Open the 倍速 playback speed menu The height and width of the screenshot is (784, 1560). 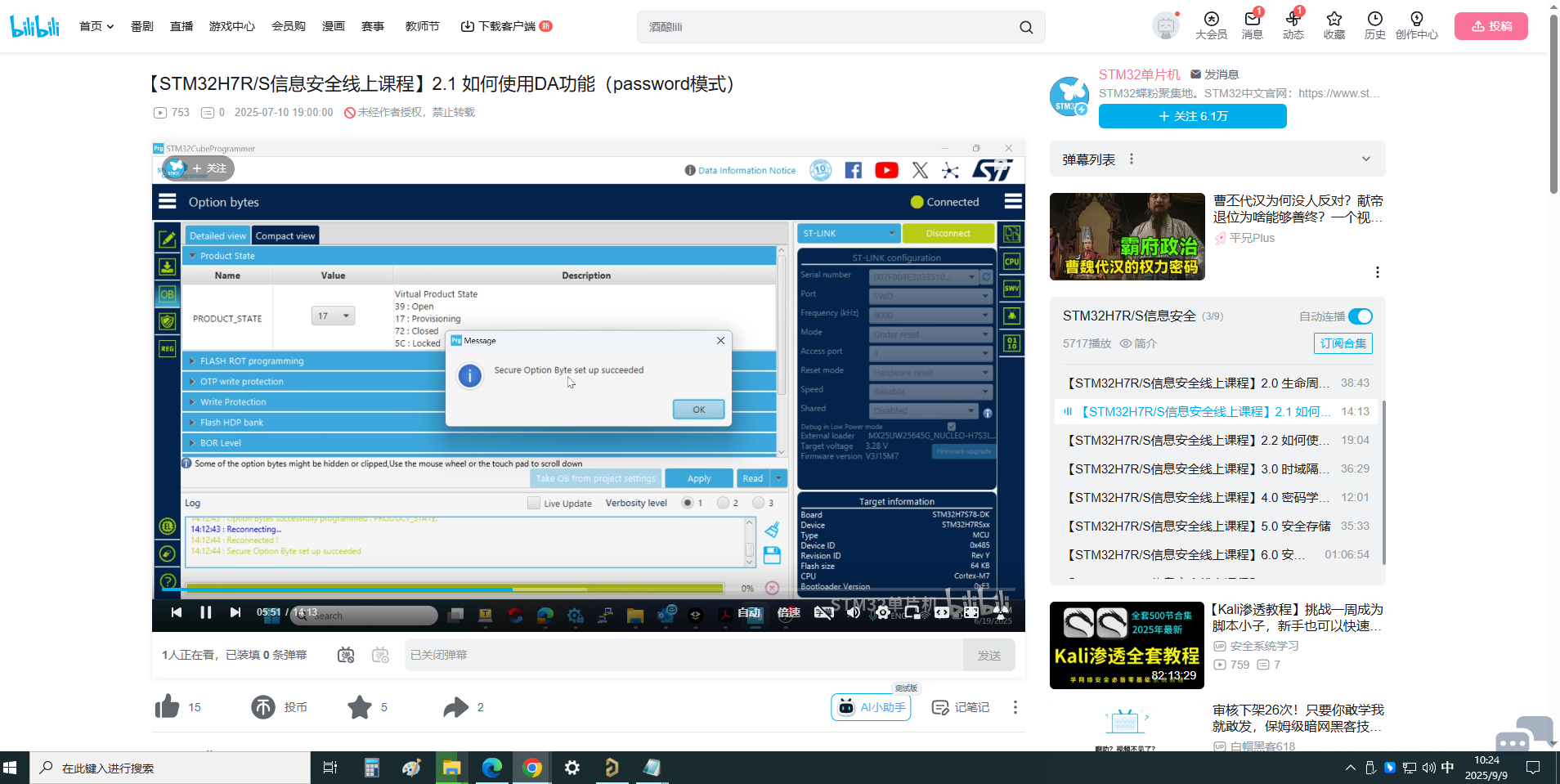pyautogui.click(x=788, y=612)
